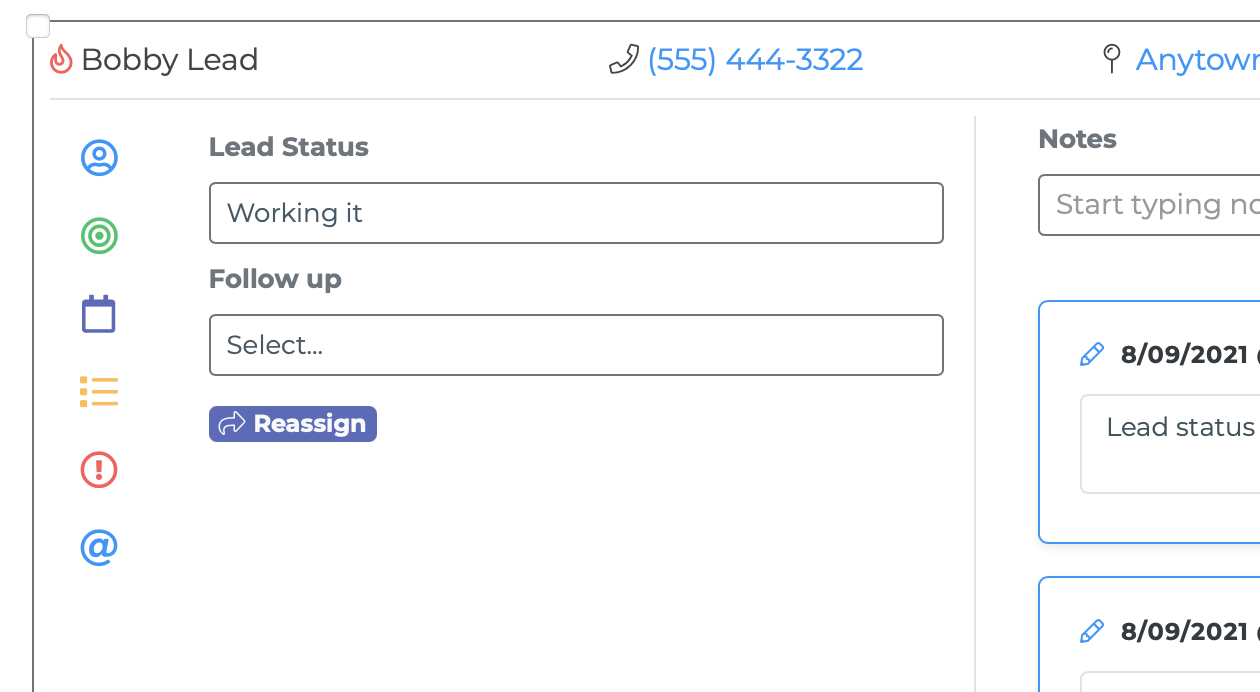Edit the second note with pencil icon
Image resolution: width=1260 pixels, height=692 pixels.
pyautogui.click(x=1092, y=631)
